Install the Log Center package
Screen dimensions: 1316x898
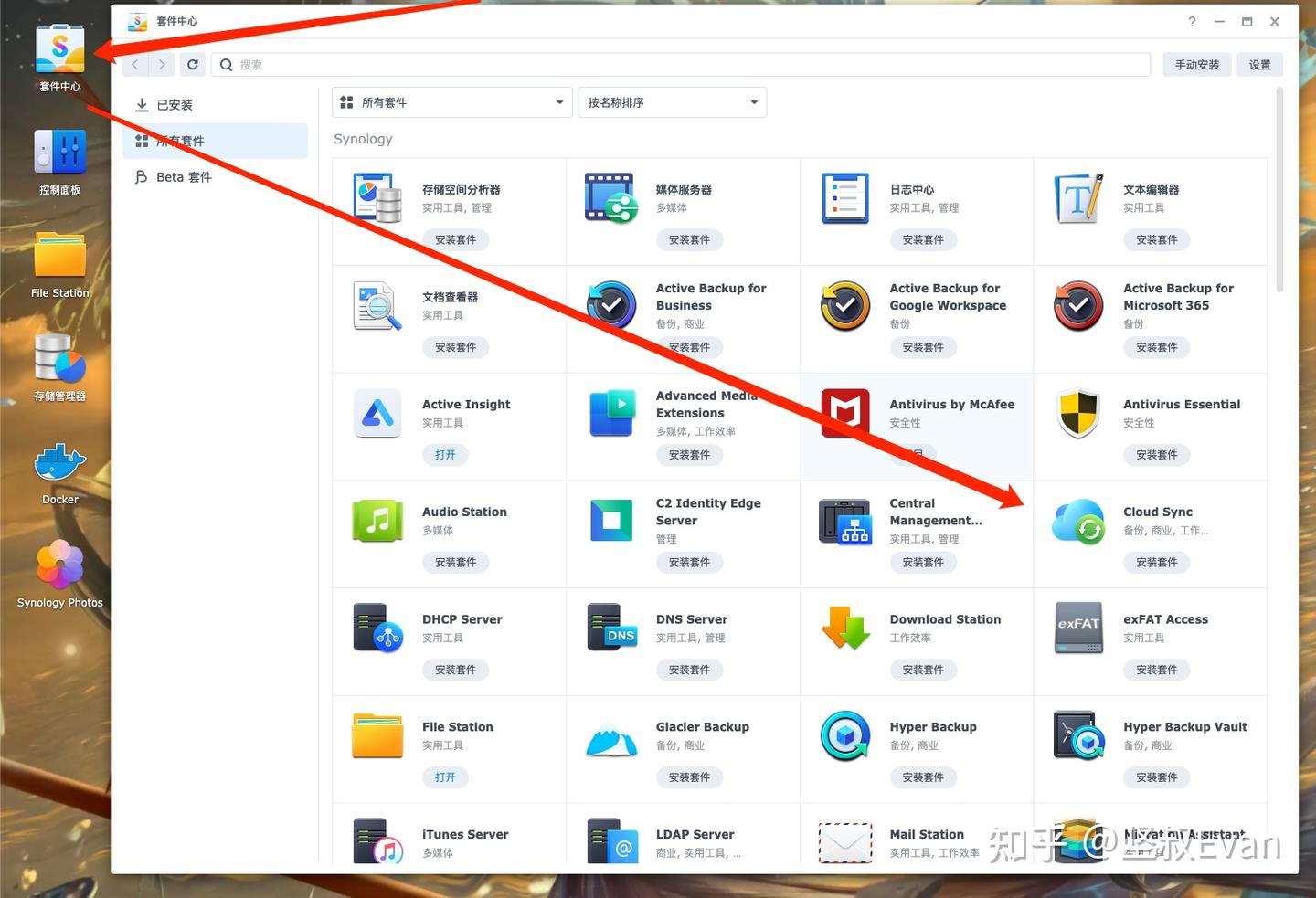[x=923, y=240]
